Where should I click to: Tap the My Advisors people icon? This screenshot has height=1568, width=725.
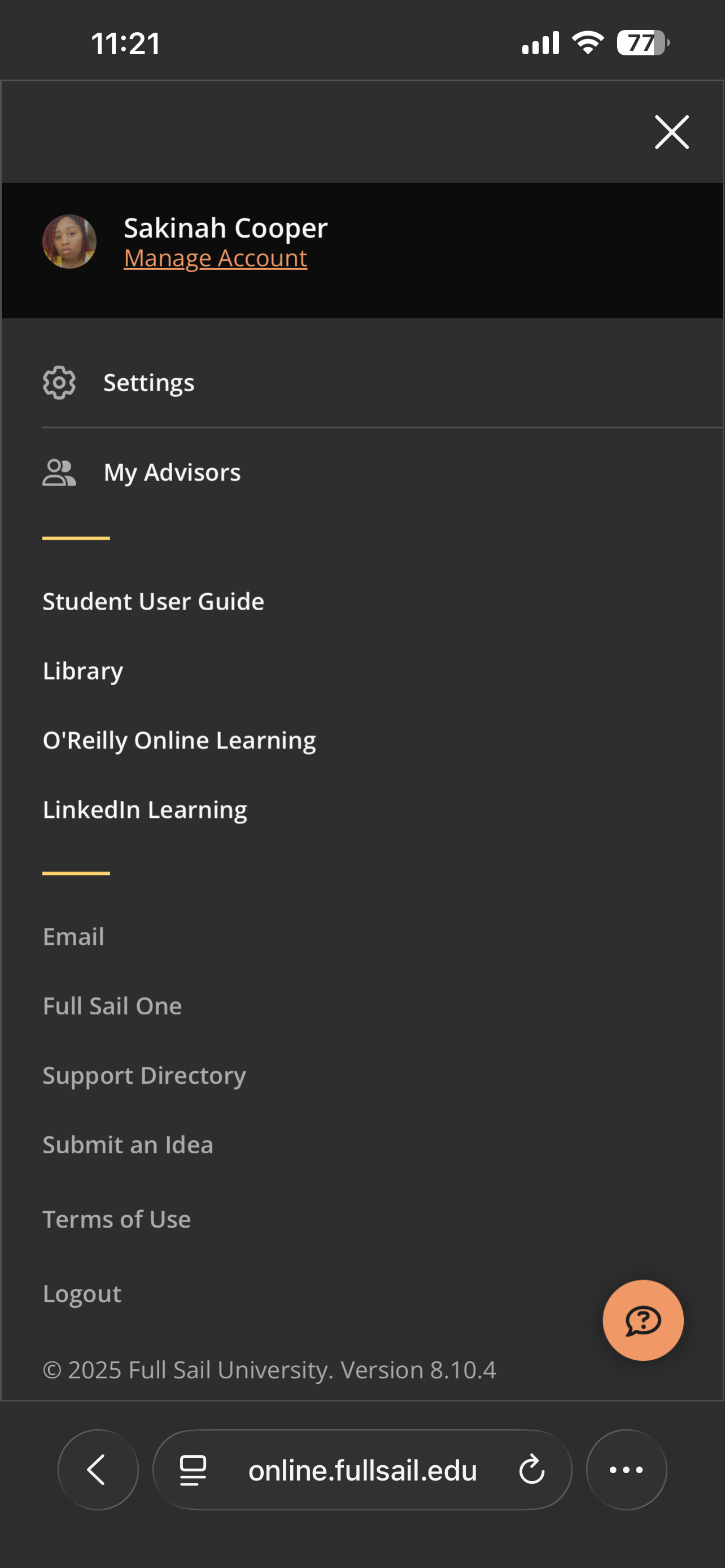point(59,472)
